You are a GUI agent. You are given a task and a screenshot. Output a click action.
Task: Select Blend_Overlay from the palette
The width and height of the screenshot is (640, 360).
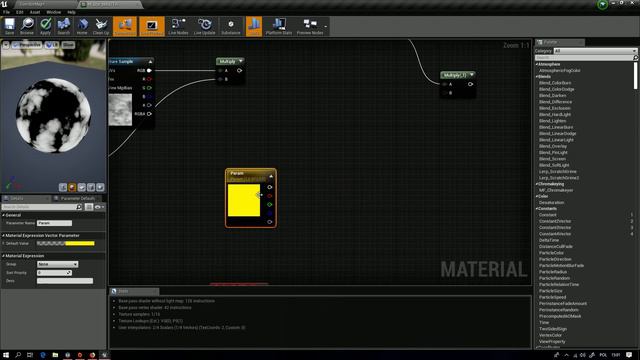553,146
